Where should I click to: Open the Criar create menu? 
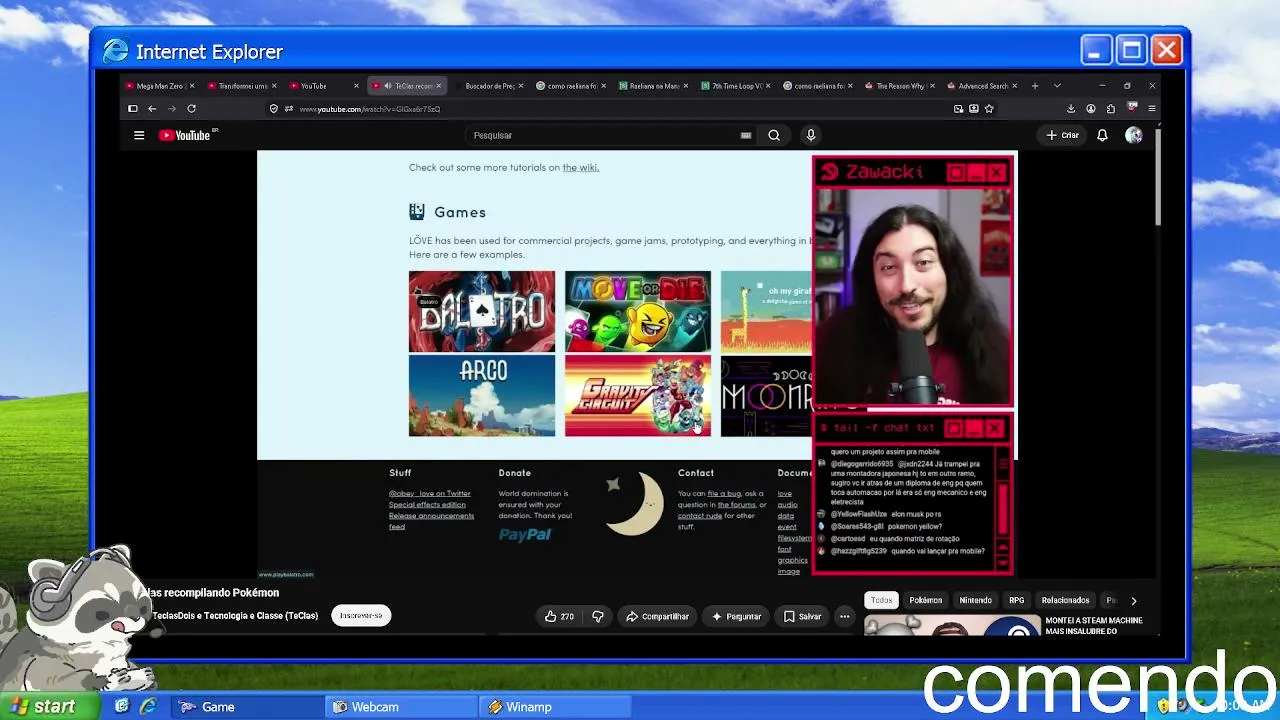1063,135
